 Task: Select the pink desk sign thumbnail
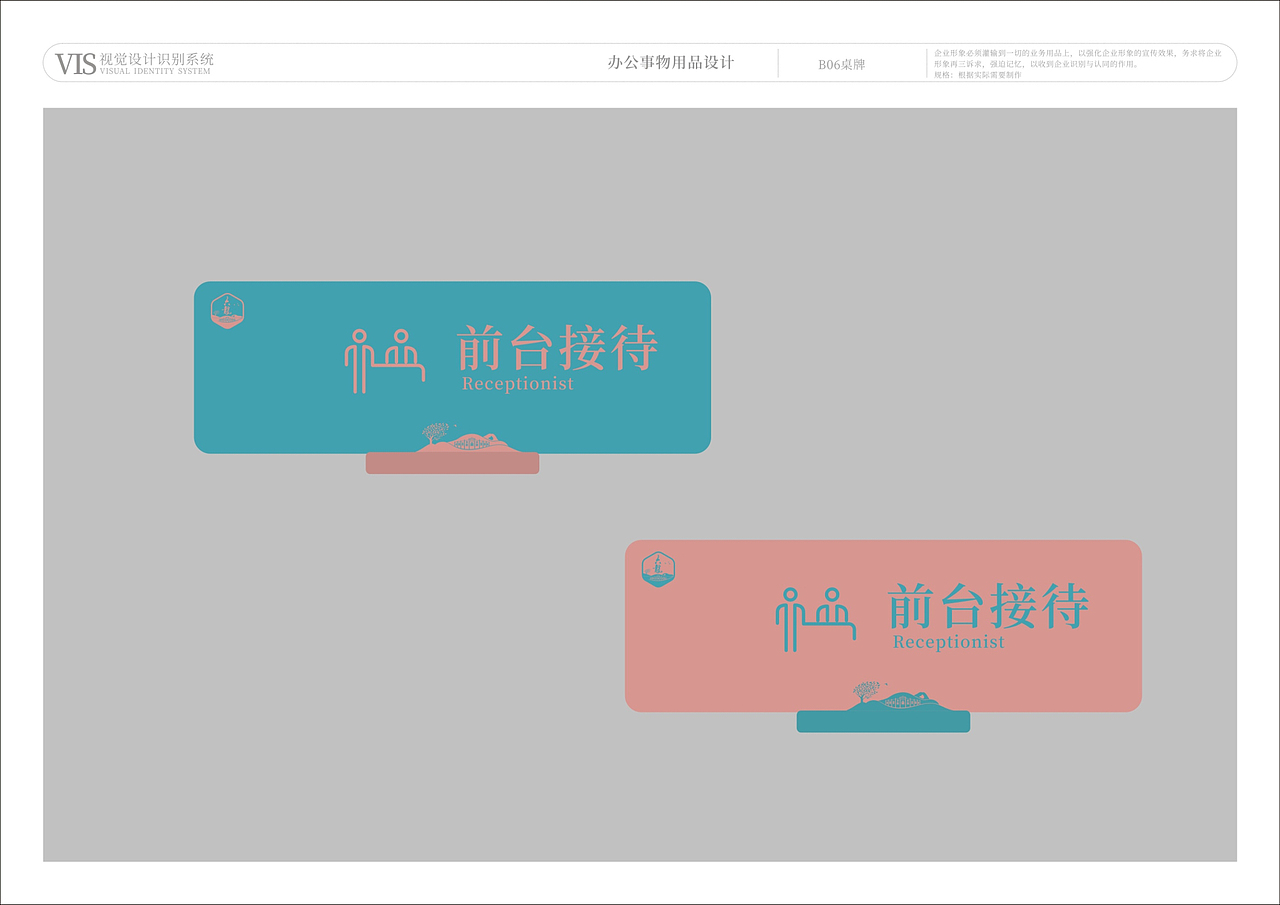pos(883,626)
